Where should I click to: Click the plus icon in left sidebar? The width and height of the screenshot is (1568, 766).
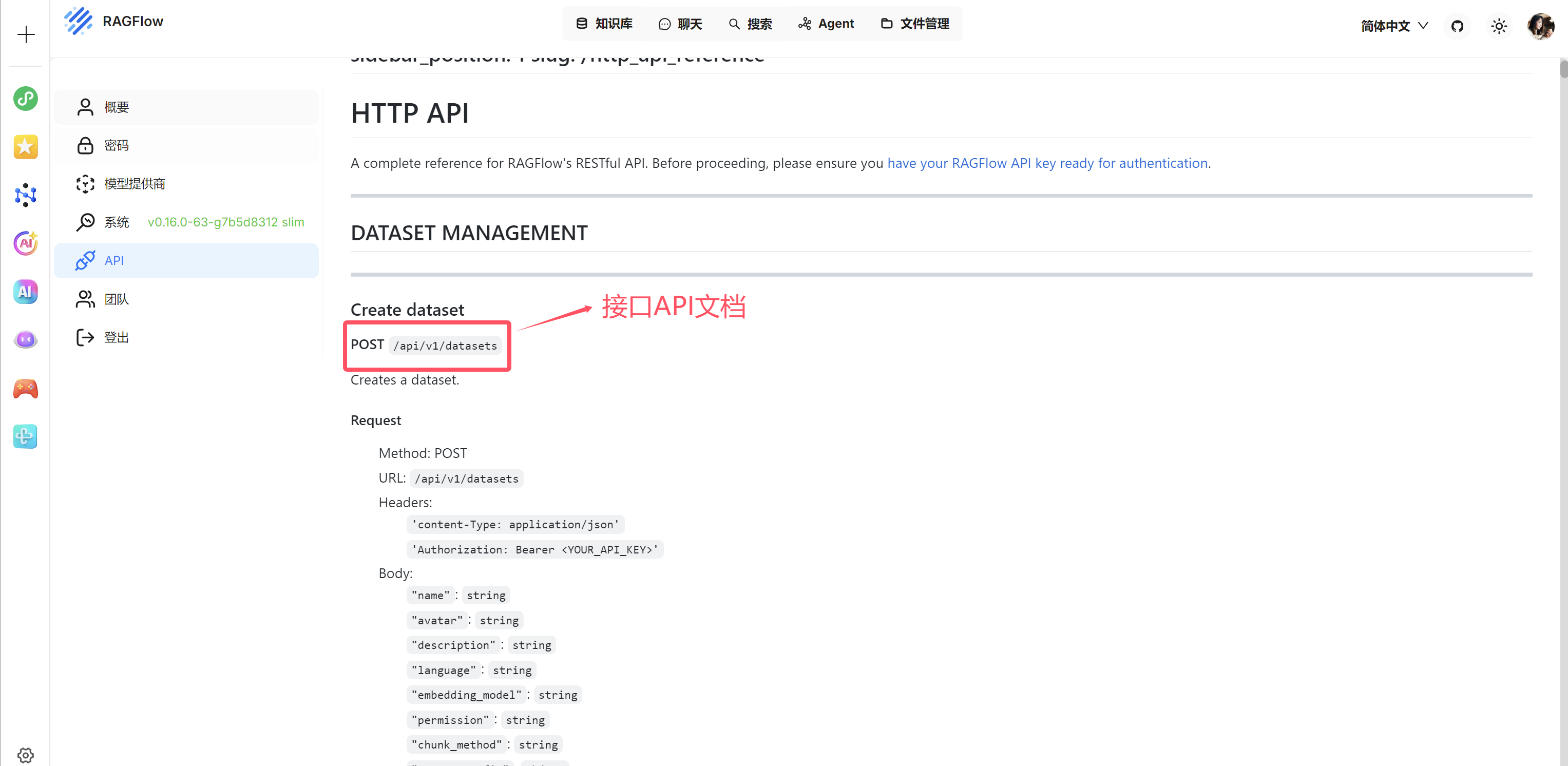[x=26, y=34]
